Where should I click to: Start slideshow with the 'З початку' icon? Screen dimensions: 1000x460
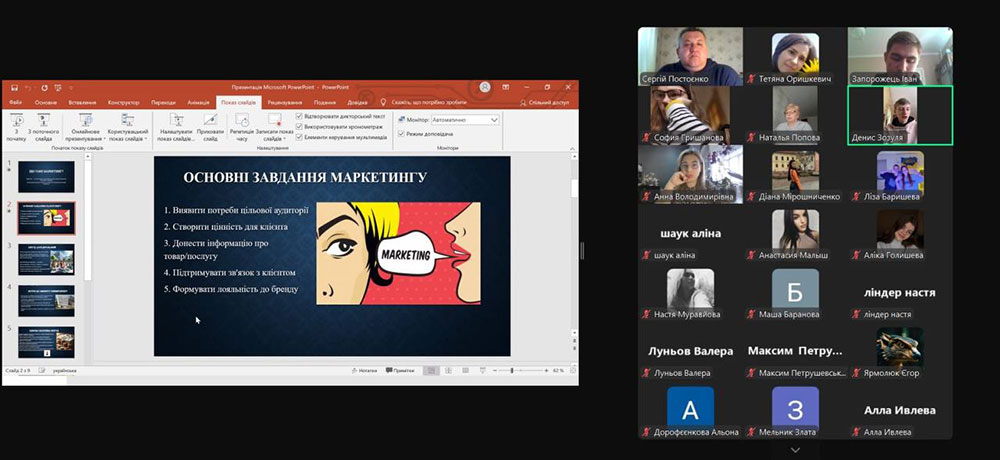pos(17,124)
